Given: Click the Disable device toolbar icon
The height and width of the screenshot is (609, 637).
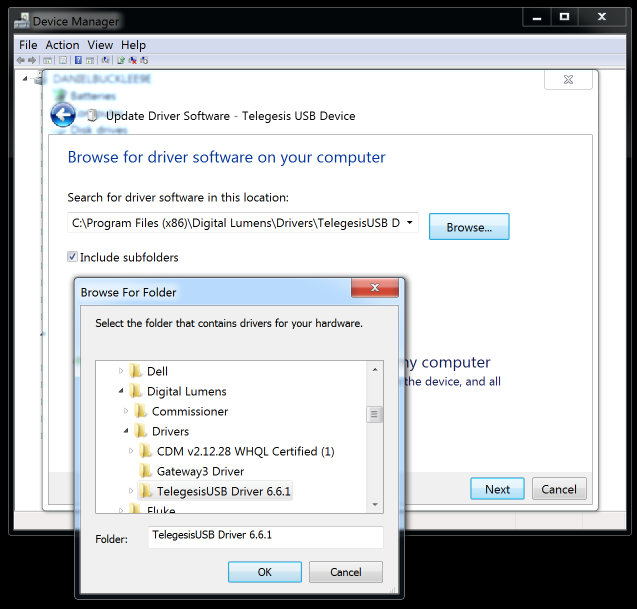Looking at the screenshot, I should 144,60.
